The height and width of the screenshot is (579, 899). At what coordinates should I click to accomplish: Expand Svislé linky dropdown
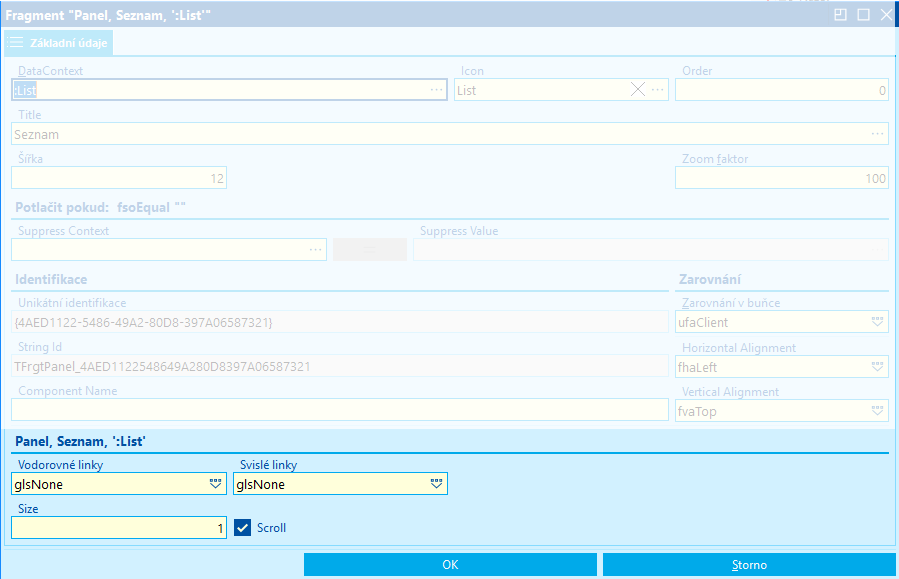click(x=436, y=484)
